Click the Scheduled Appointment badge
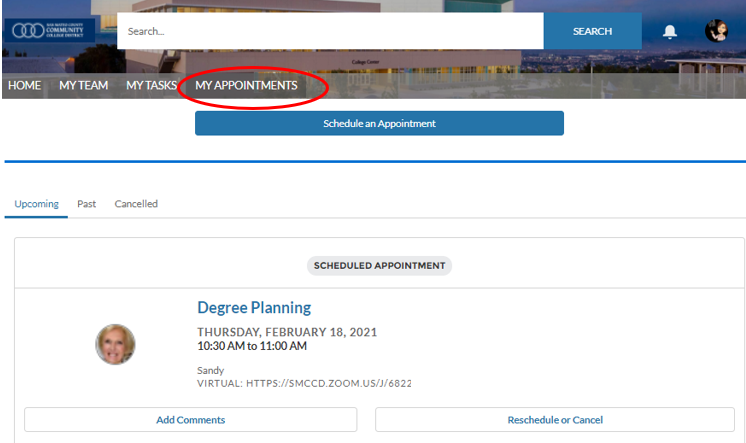The width and height of the screenshot is (746, 443). click(379, 266)
